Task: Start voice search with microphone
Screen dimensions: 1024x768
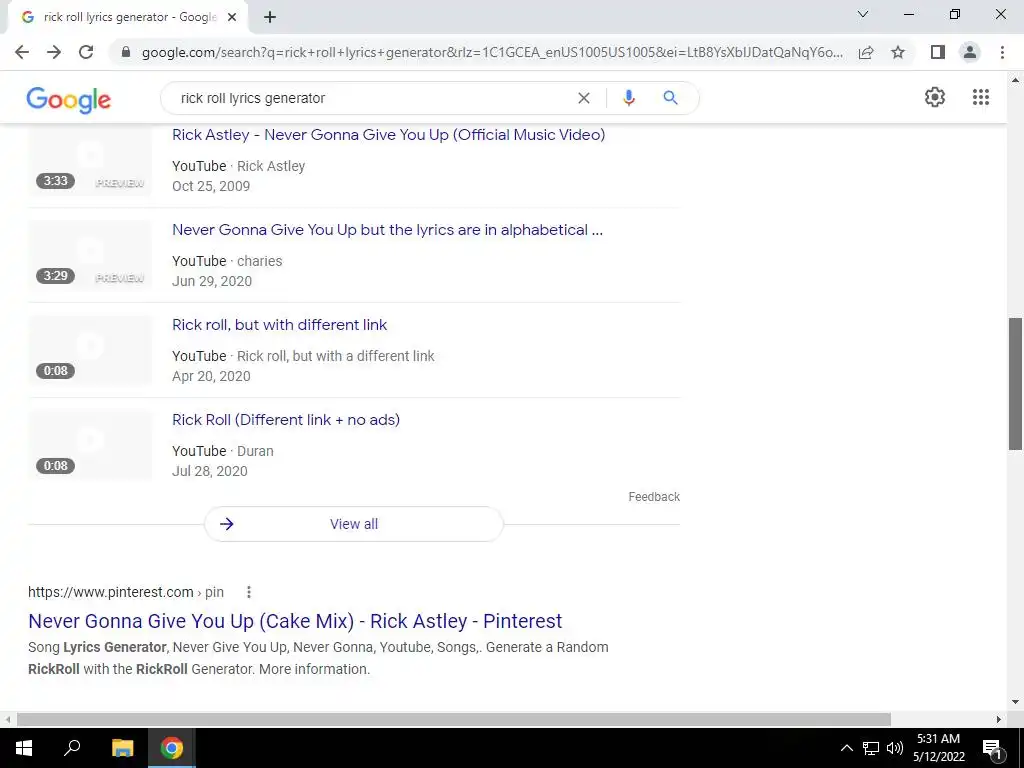Action: pos(629,98)
